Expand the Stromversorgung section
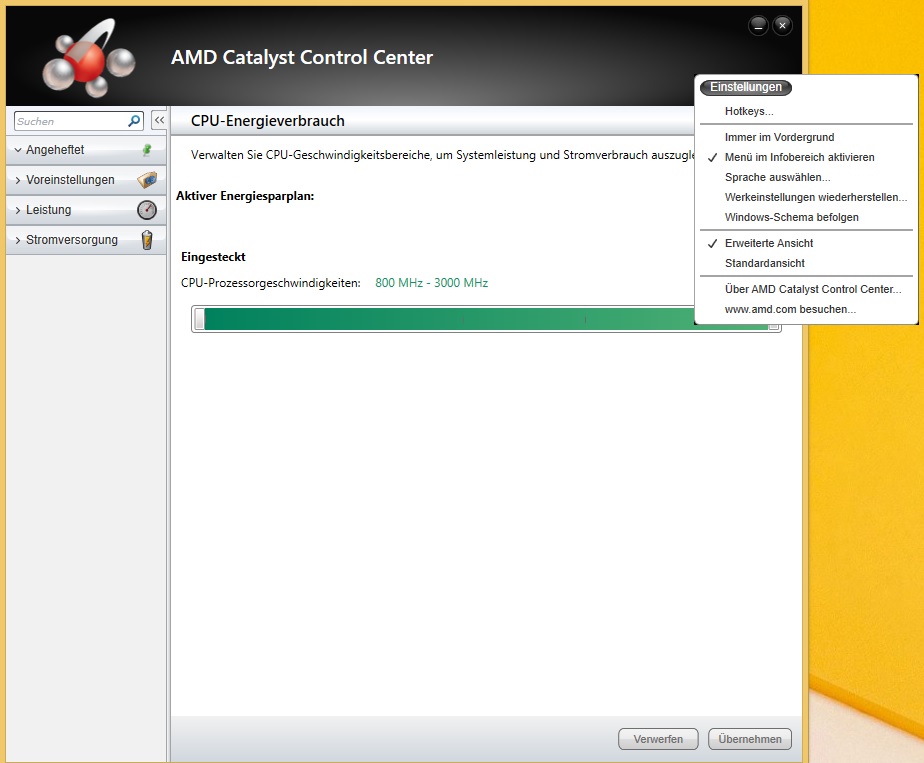The image size is (924, 763). pyautogui.click(x=18, y=240)
